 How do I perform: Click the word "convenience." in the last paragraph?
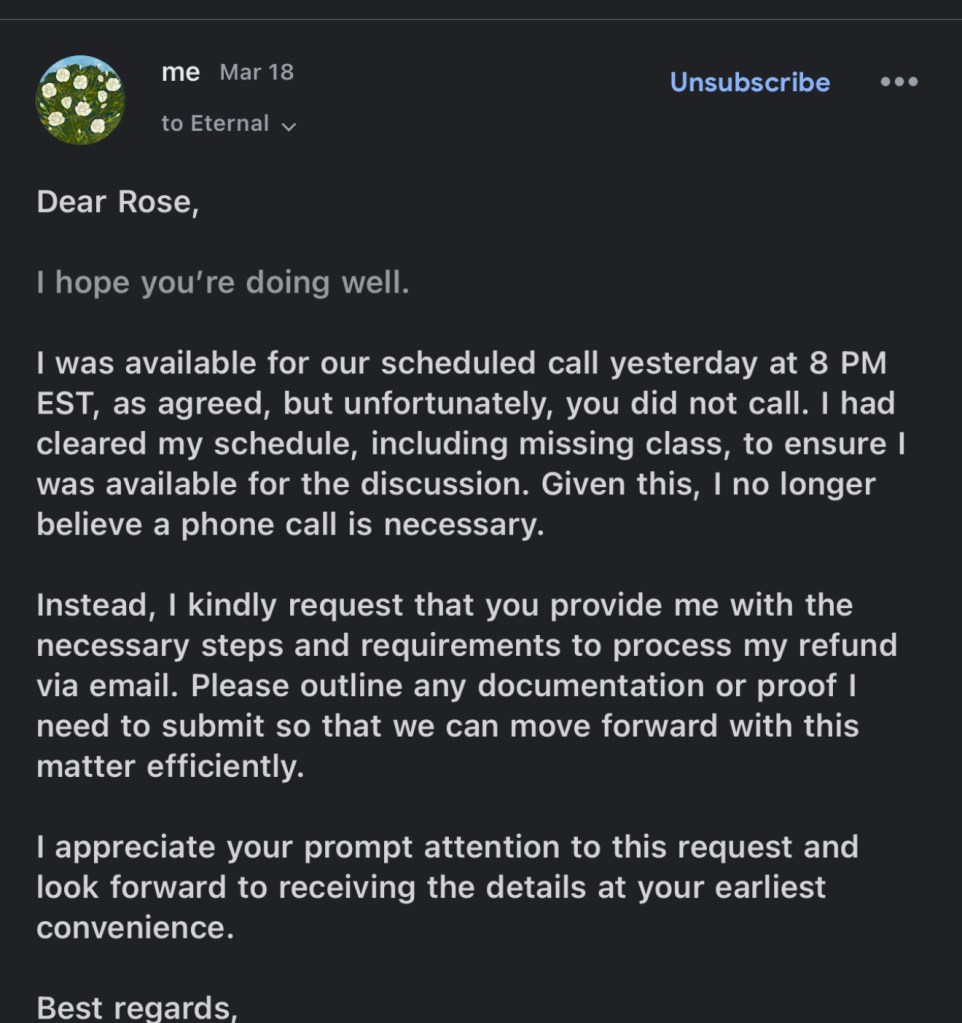point(135,928)
